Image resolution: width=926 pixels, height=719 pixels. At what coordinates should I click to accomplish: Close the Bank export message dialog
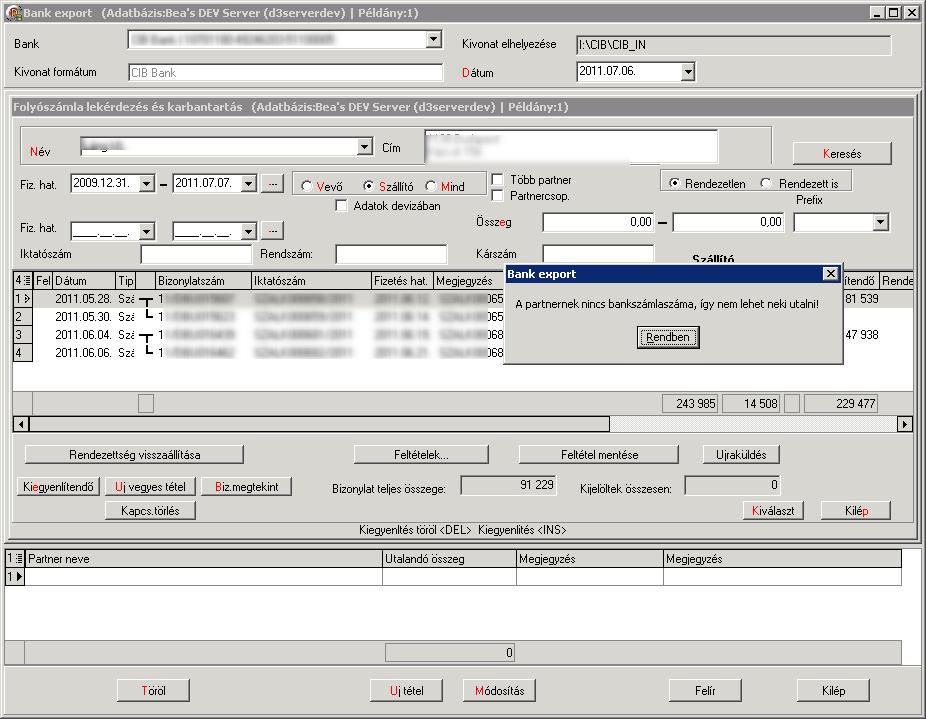[830, 274]
